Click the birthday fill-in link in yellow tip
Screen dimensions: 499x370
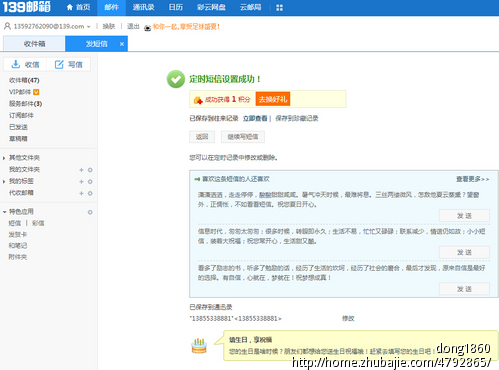(x=400, y=351)
